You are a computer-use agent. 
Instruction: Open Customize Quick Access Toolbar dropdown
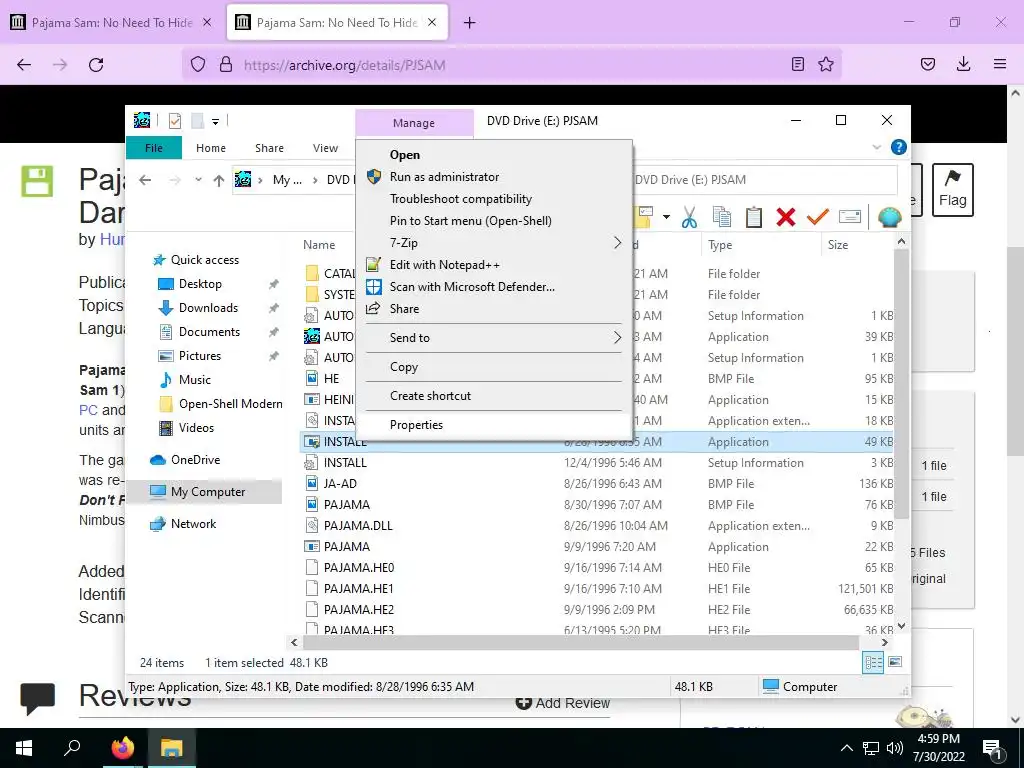pyautogui.click(x=215, y=121)
